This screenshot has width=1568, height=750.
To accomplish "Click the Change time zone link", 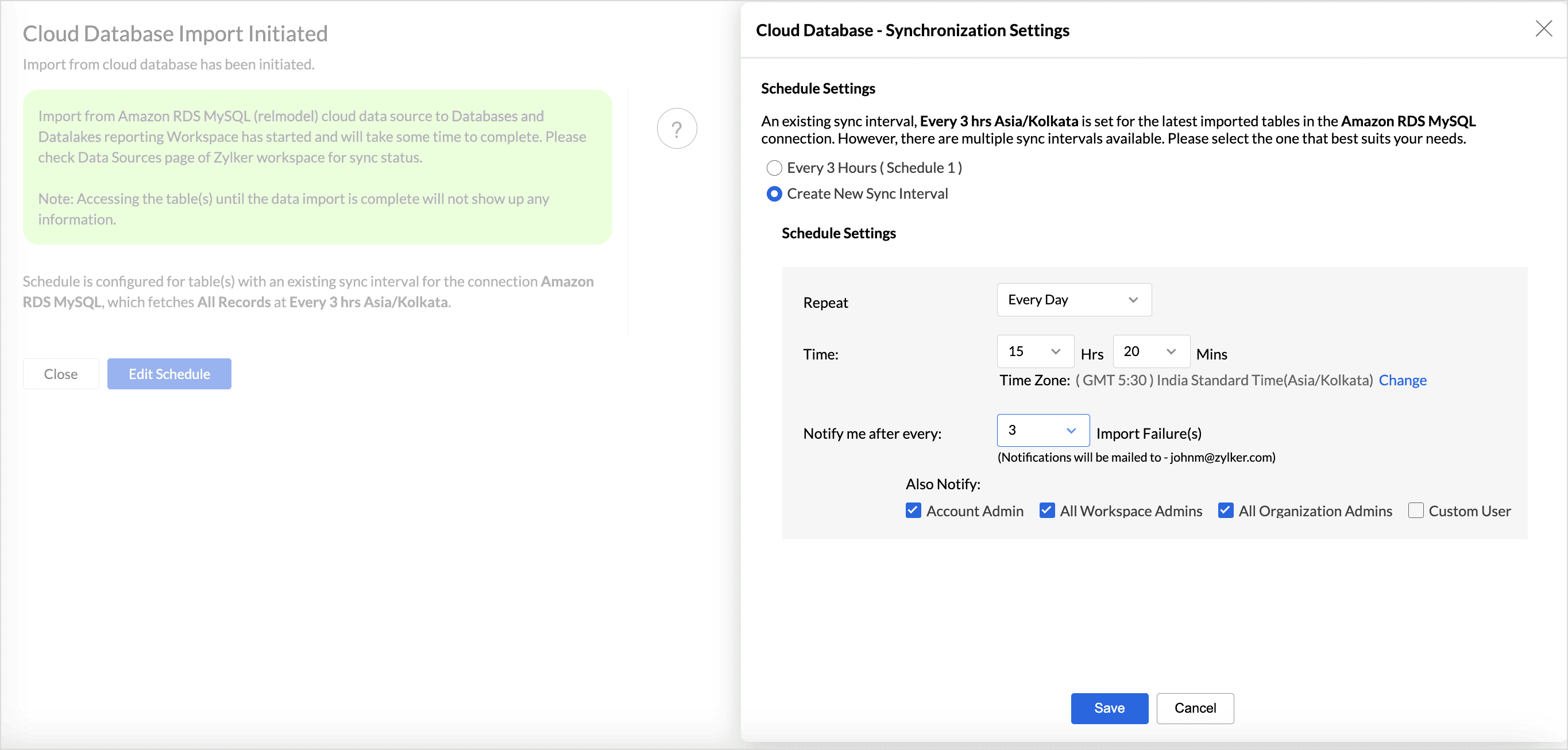I will coord(1403,381).
